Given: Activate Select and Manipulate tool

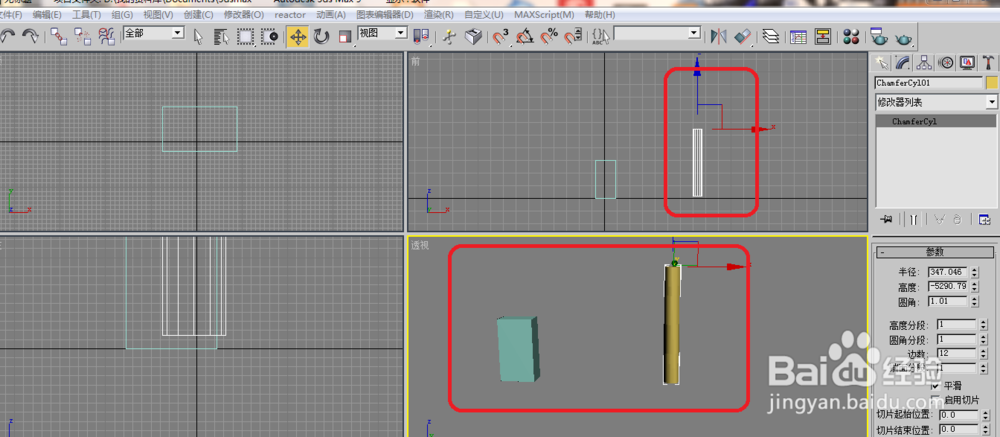Looking at the screenshot, I should coord(450,37).
